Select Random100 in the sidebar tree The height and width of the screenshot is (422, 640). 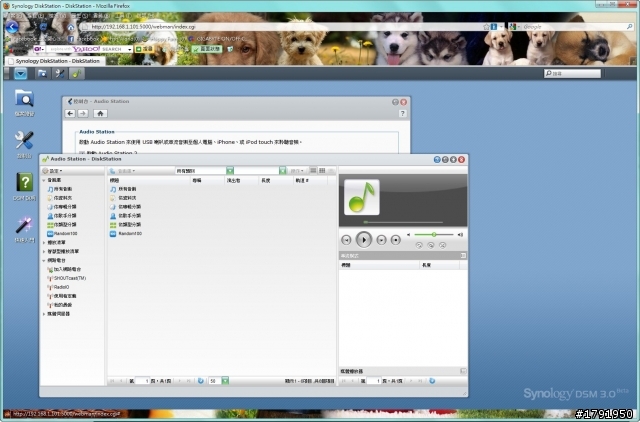(62, 233)
